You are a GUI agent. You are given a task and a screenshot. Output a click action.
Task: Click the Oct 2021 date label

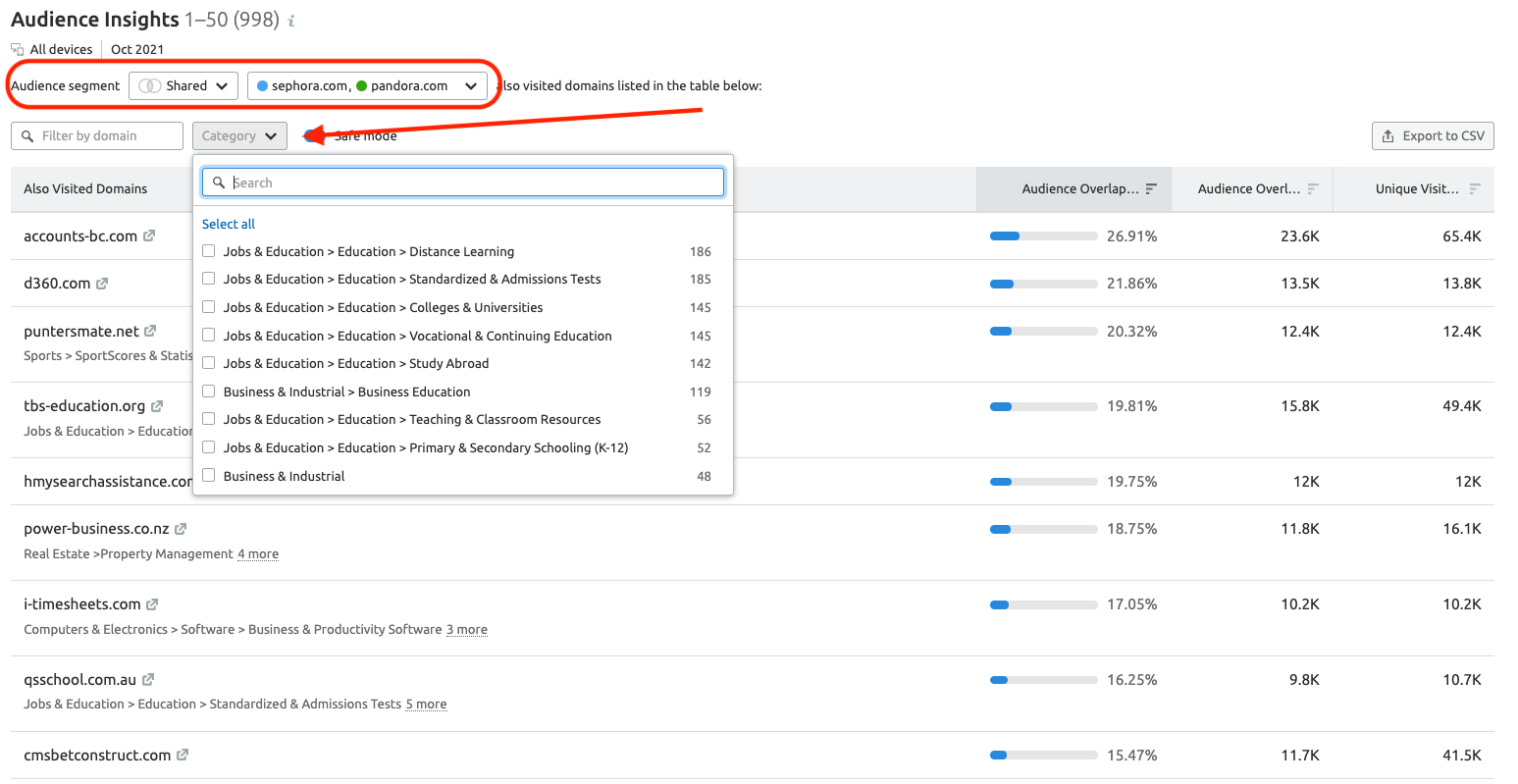137,49
